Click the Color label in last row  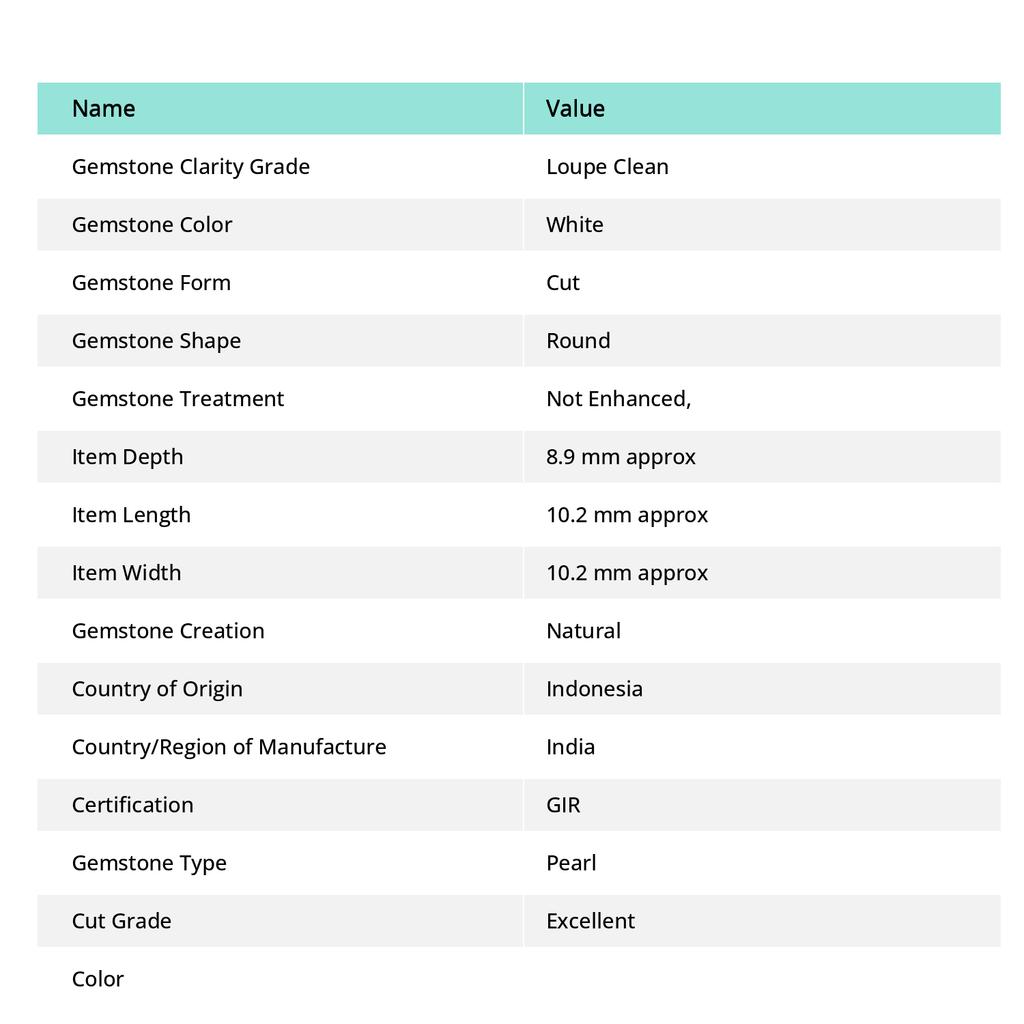click(x=98, y=978)
